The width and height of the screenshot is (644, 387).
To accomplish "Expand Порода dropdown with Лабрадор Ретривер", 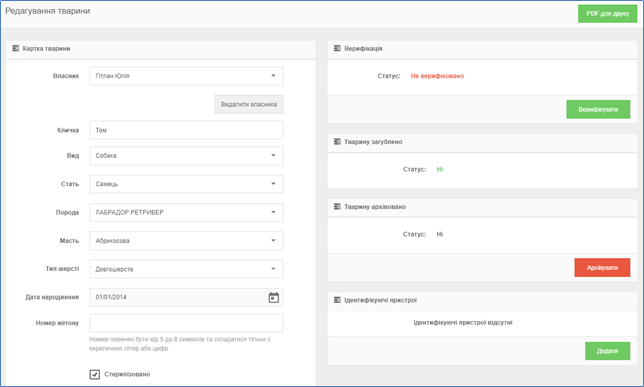I will coord(186,212).
